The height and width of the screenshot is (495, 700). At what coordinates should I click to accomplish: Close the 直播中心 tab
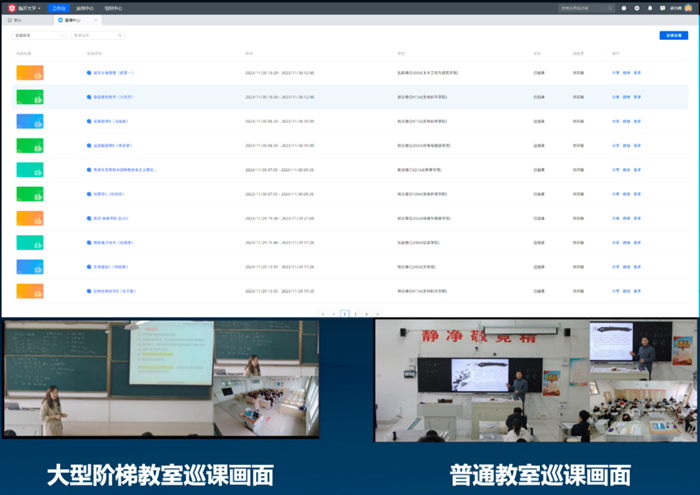[x=96, y=20]
